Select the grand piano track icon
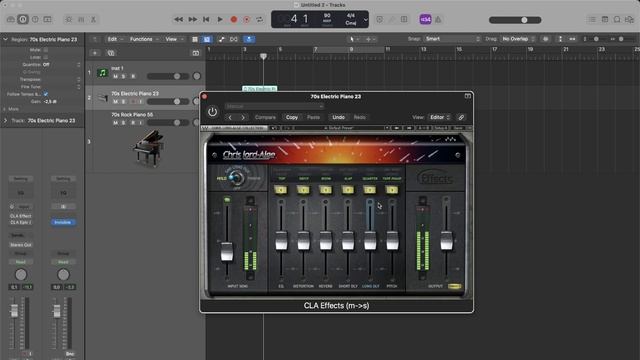 (149, 148)
